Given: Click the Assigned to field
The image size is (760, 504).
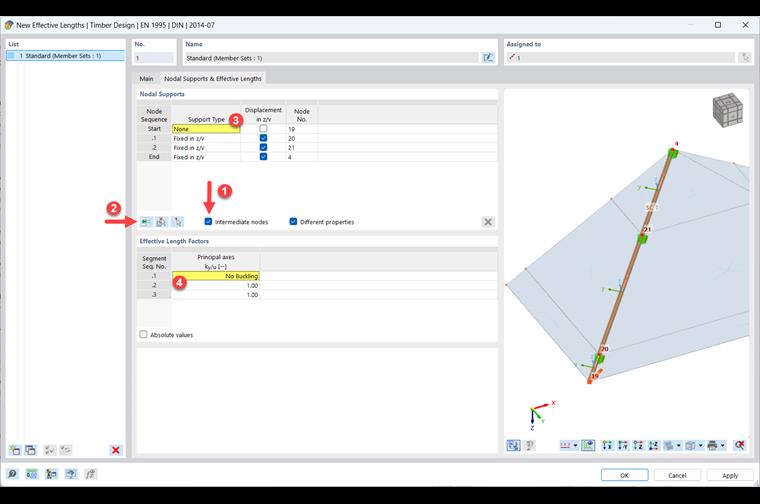Looking at the screenshot, I should [x=620, y=58].
